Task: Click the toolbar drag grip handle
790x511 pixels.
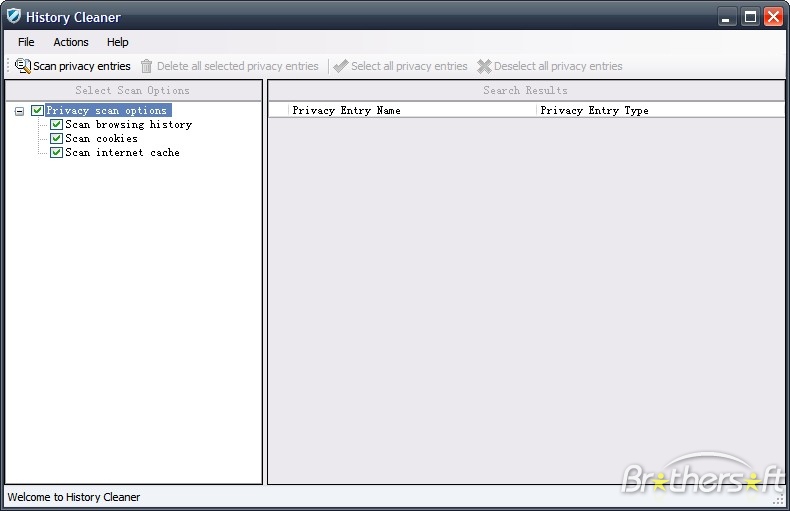Action: pos(8,66)
